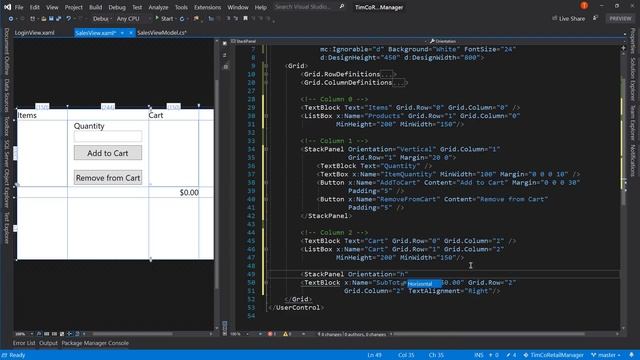640x360 pixels.
Task: Click the master branch indicator
Action: click(606, 355)
